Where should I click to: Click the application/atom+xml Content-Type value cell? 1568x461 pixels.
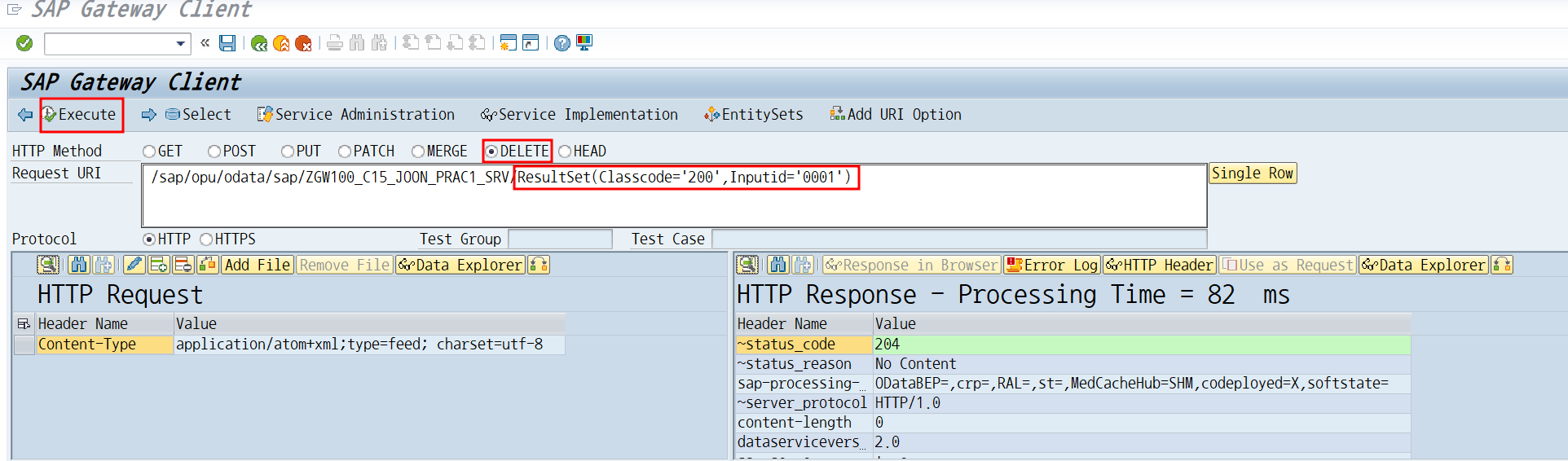pyautogui.click(x=369, y=345)
